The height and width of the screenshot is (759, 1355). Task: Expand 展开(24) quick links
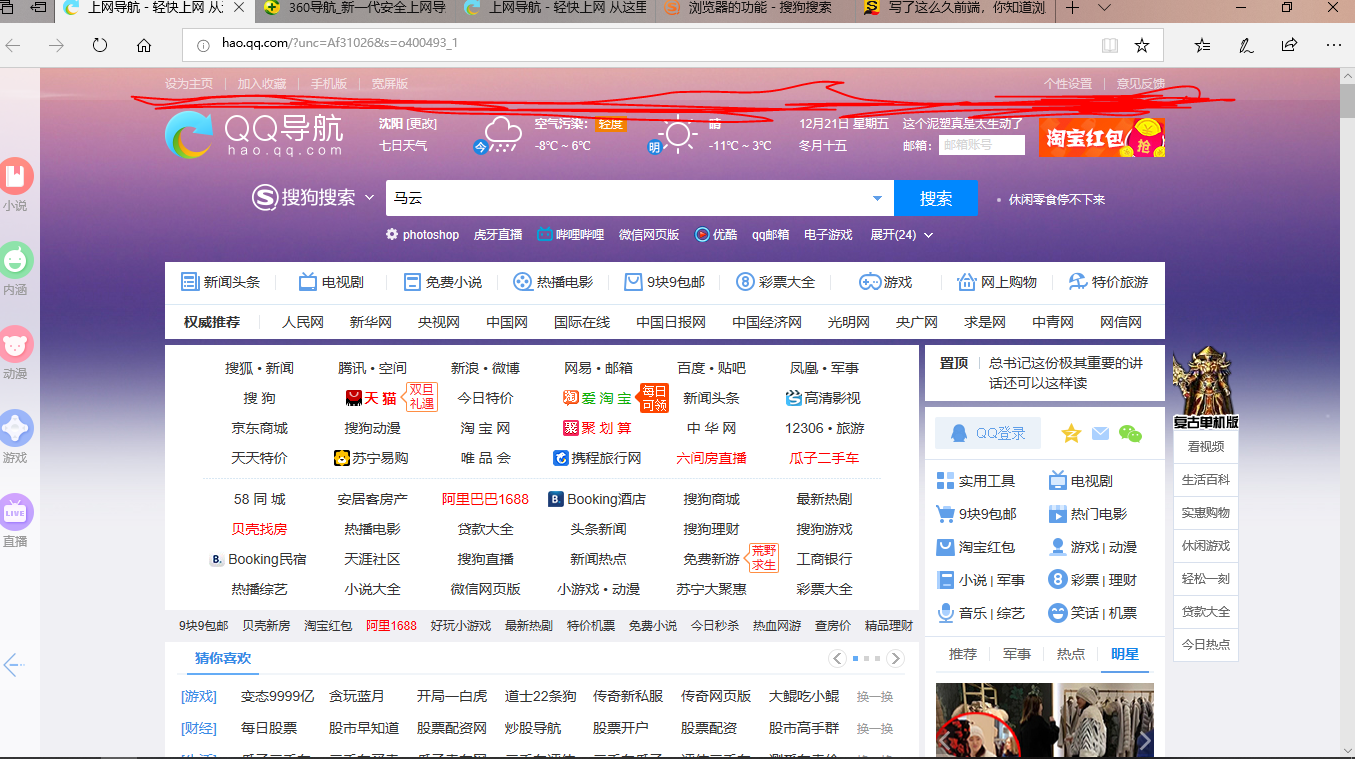[x=902, y=235]
